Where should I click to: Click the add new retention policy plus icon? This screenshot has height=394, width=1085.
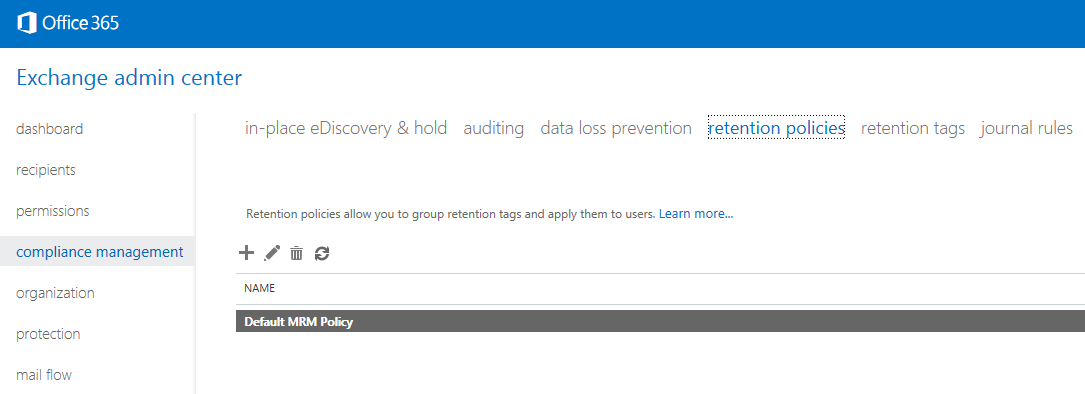coord(246,253)
